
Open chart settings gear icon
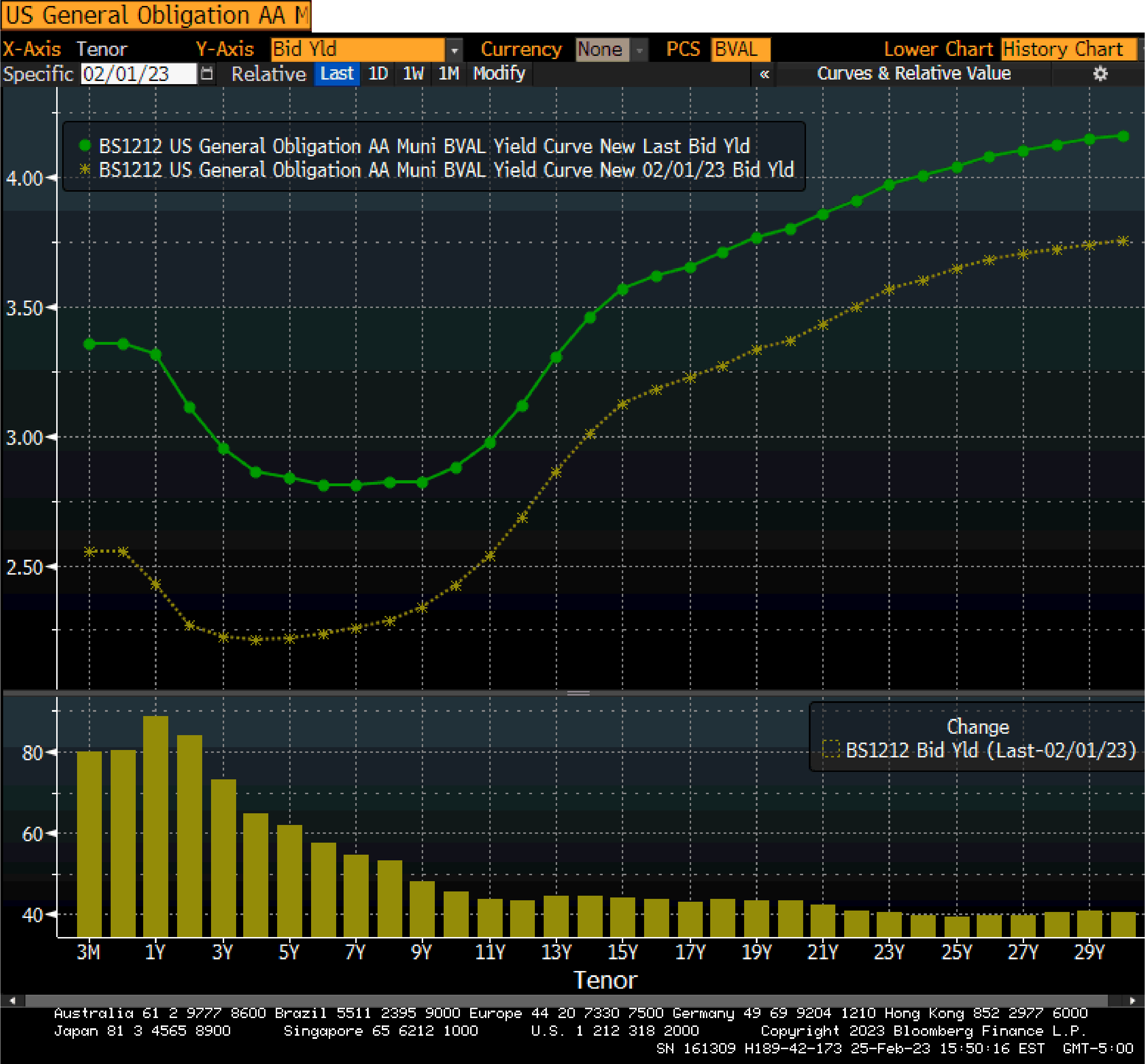click(1100, 74)
